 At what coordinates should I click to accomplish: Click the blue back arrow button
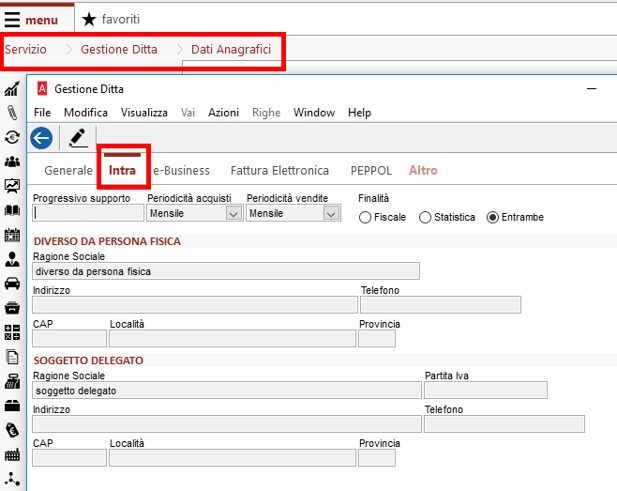tap(41, 138)
